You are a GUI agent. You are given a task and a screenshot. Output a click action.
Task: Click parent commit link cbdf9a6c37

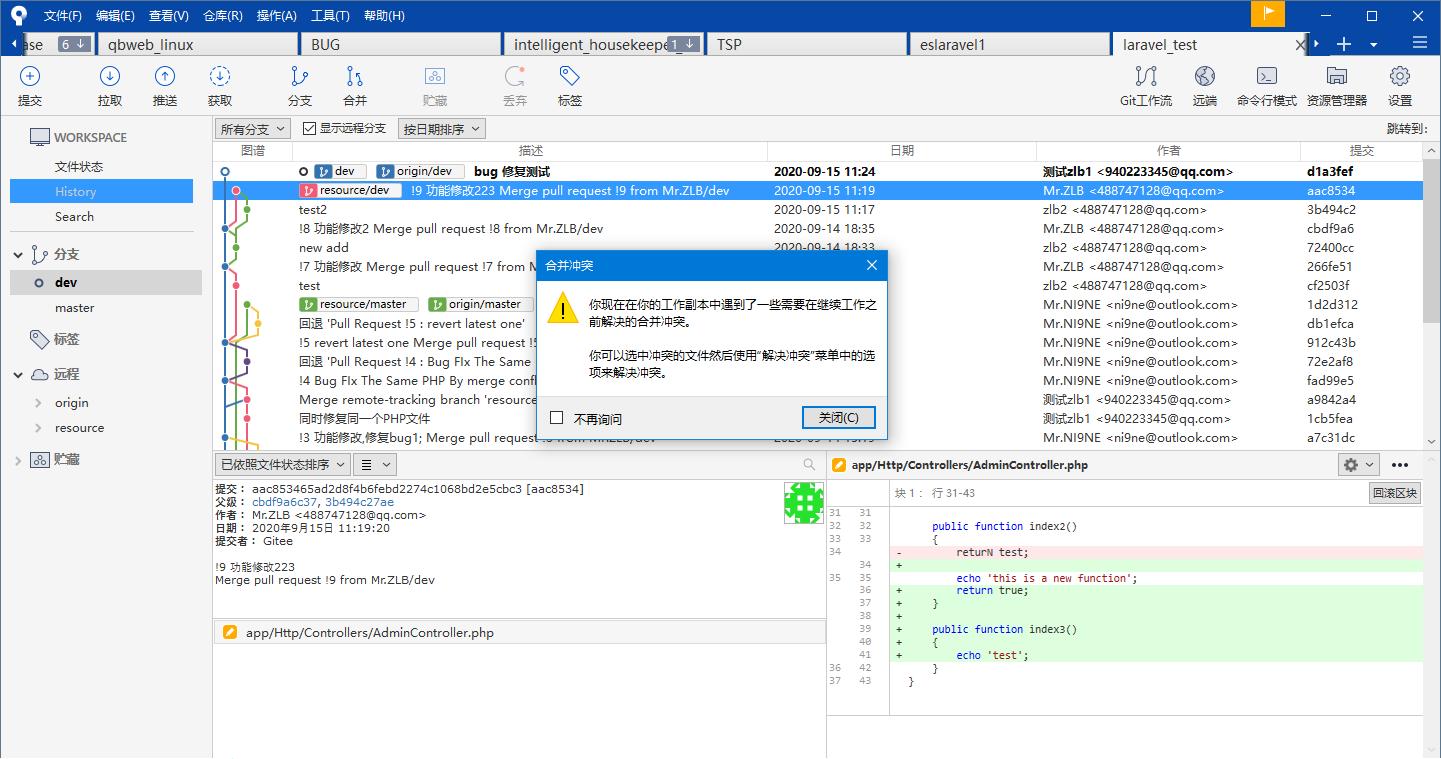pyautogui.click(x=285, y=502)
